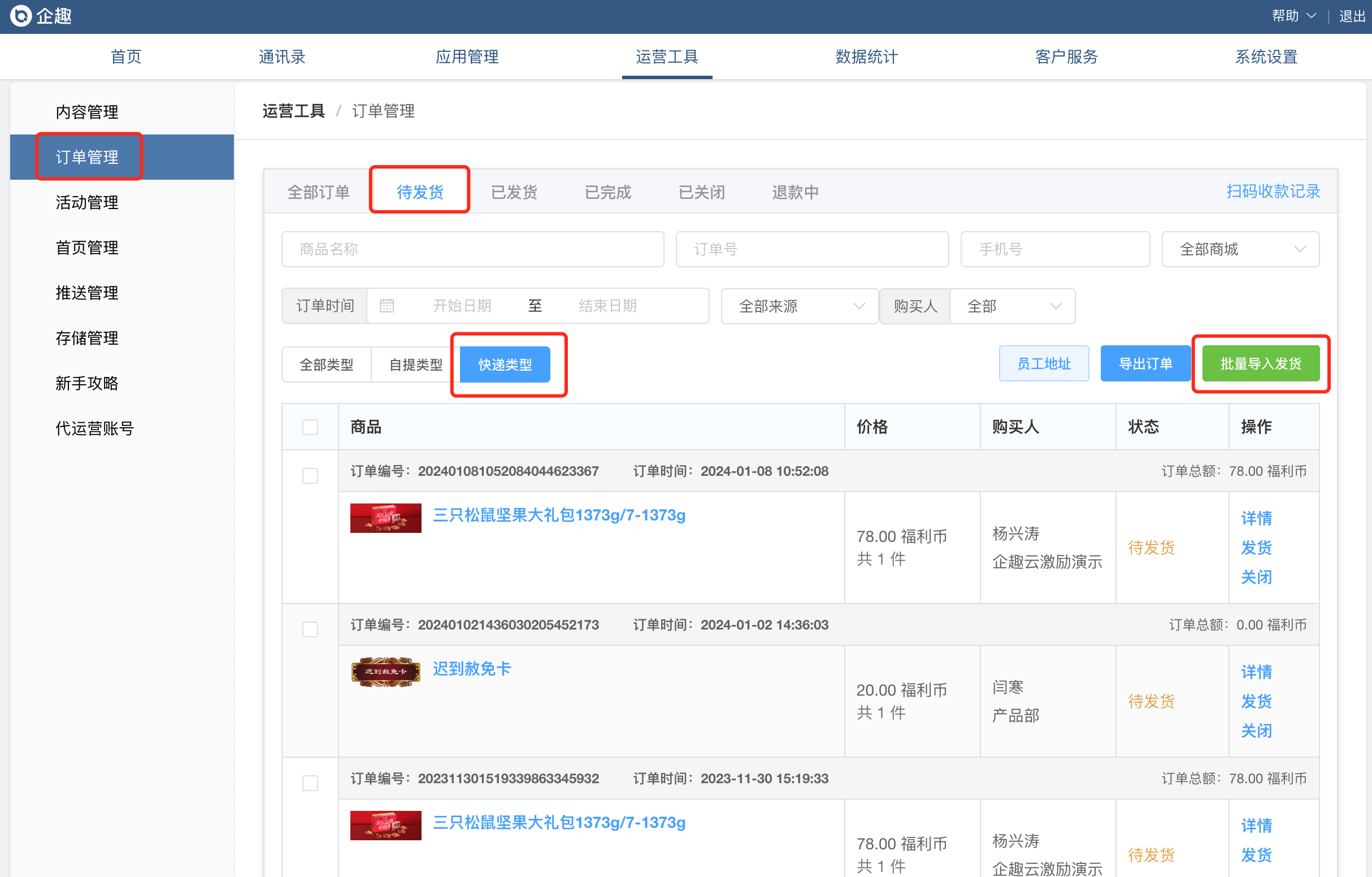The width and height of the screenshot is (1372, 877).
Task: Choose the 自提类型 filter button
Action: (x=415, y=364)
